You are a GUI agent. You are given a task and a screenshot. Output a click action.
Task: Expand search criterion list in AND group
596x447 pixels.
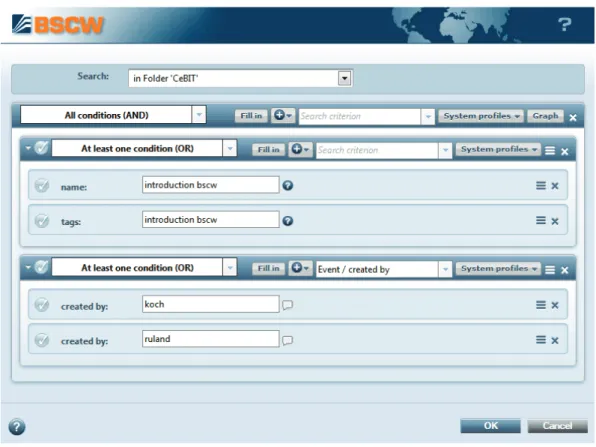click(428, 116)
